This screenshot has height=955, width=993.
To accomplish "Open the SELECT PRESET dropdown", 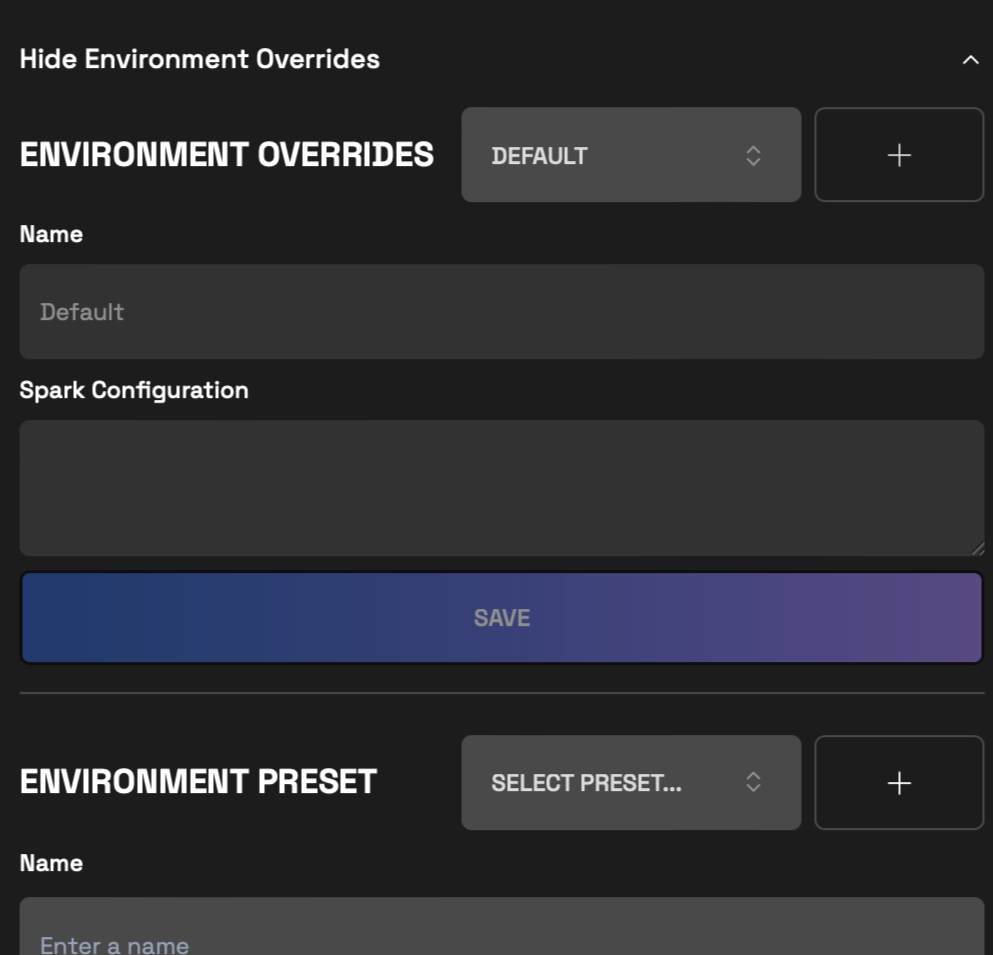I will pos(630,782).
